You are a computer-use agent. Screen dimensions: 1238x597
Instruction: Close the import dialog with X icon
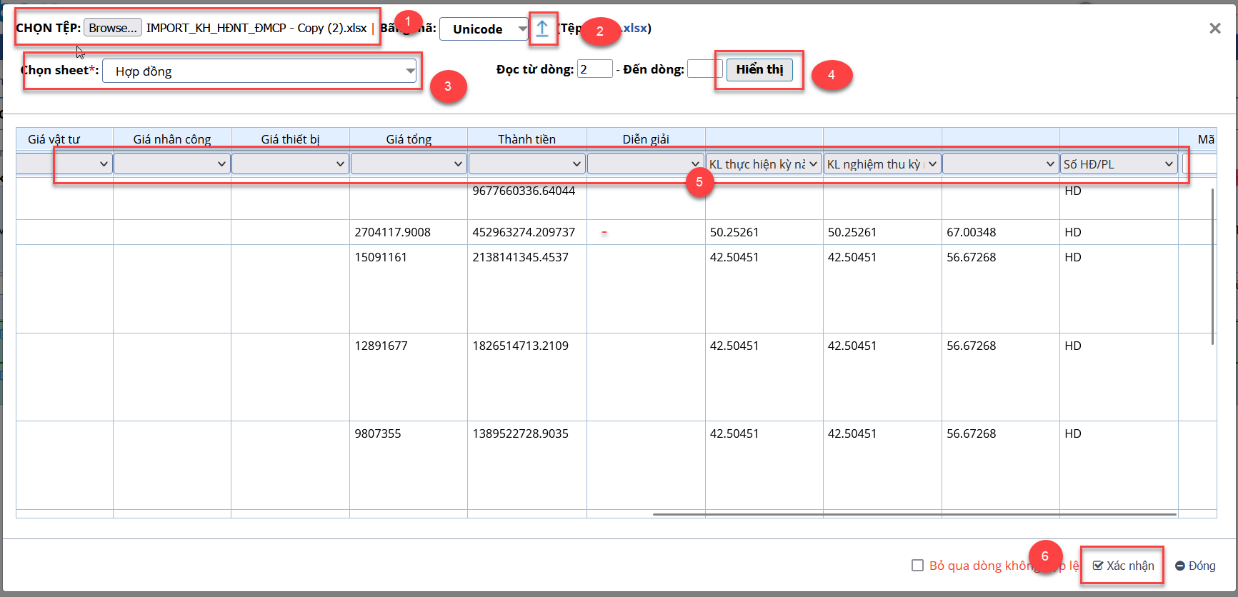1215,29
